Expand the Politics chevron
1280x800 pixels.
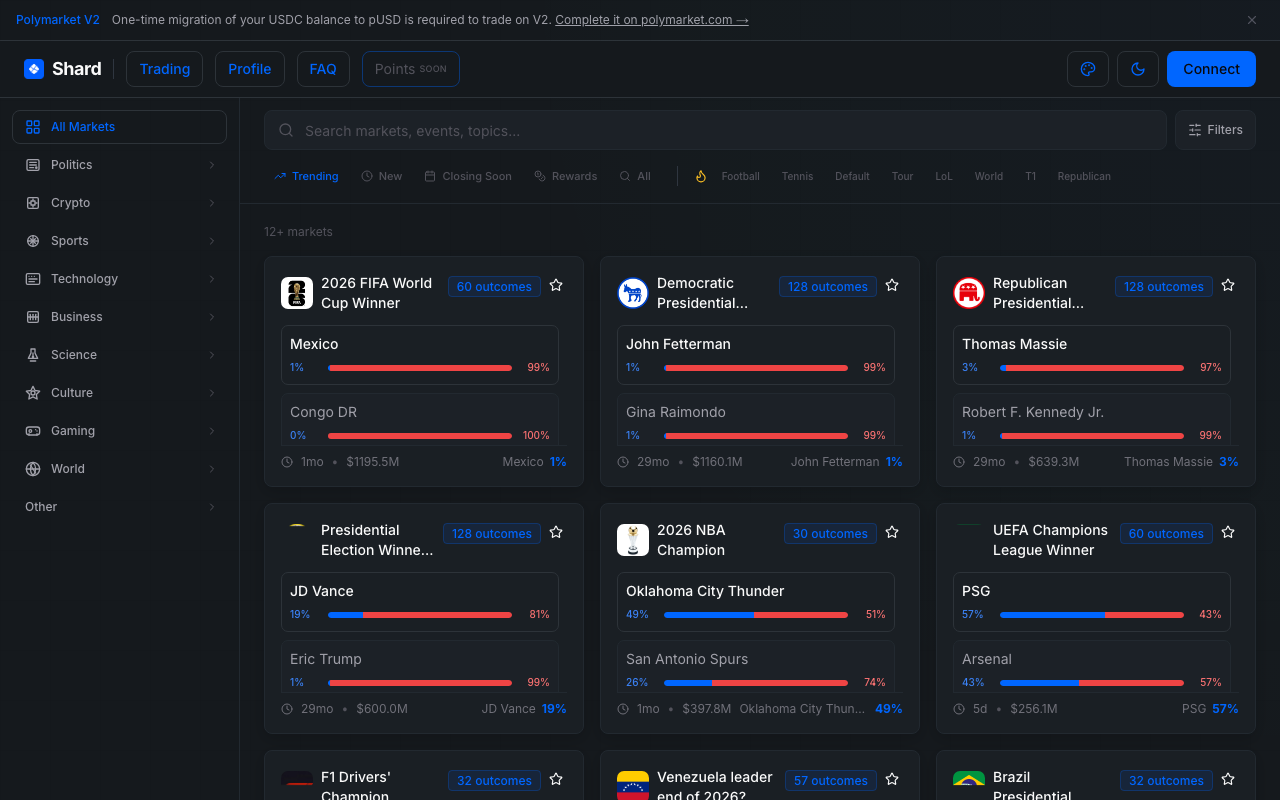click(x=212, y=165)
